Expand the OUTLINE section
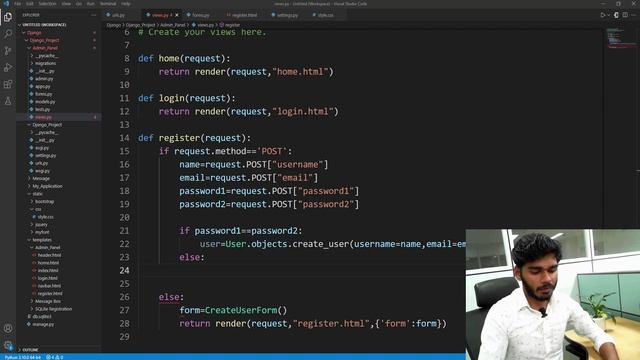The image size is (640, 360). coord(31,350)
